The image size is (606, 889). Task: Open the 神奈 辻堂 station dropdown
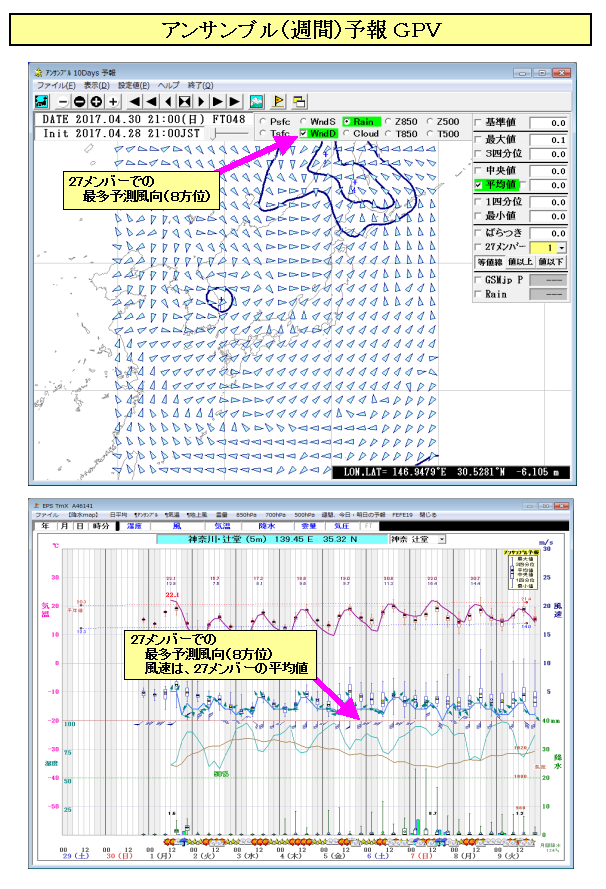(442, 539)
